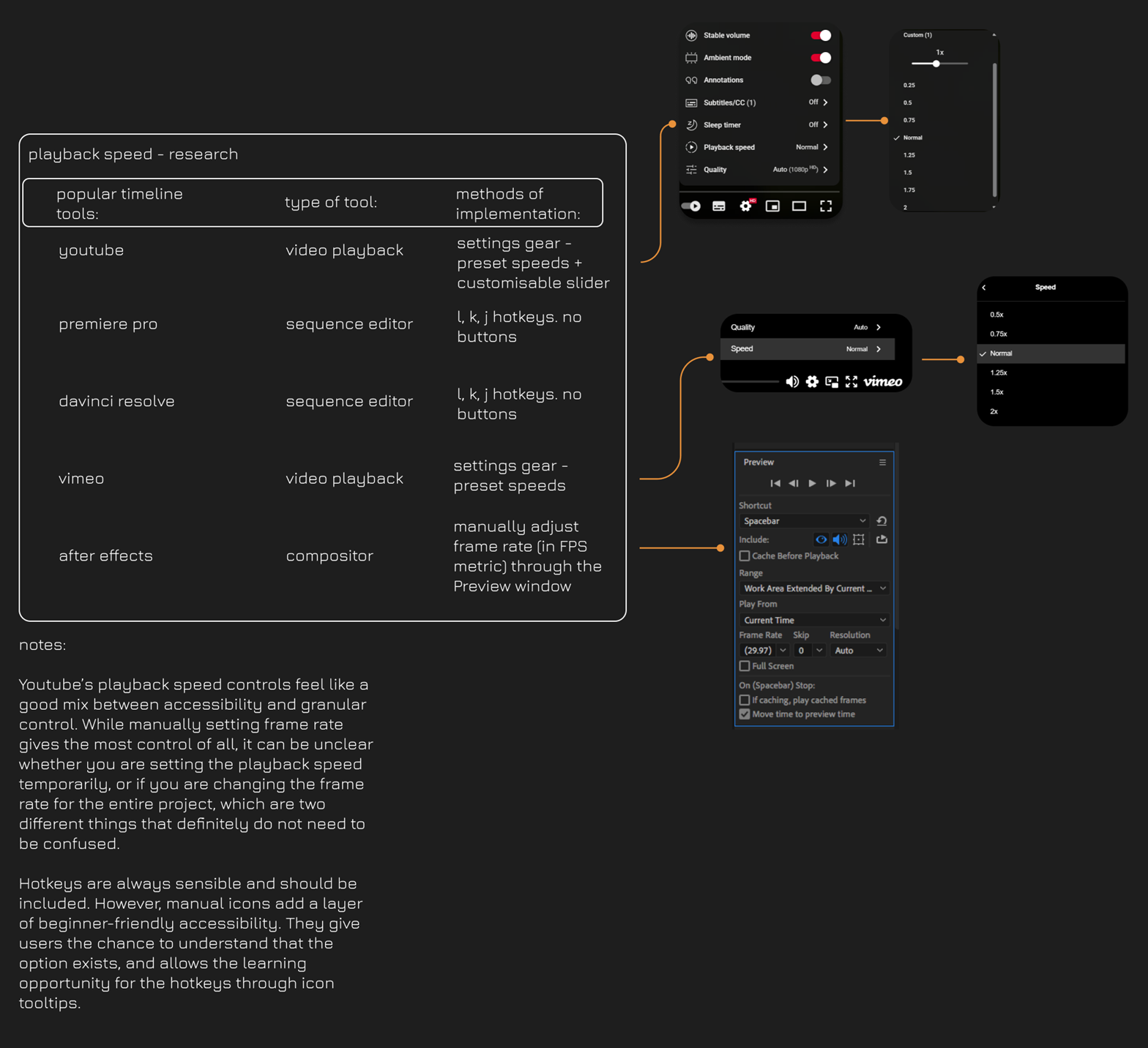
Task: Open the Resolution Auto dropdown
Action: coord(858,651)
